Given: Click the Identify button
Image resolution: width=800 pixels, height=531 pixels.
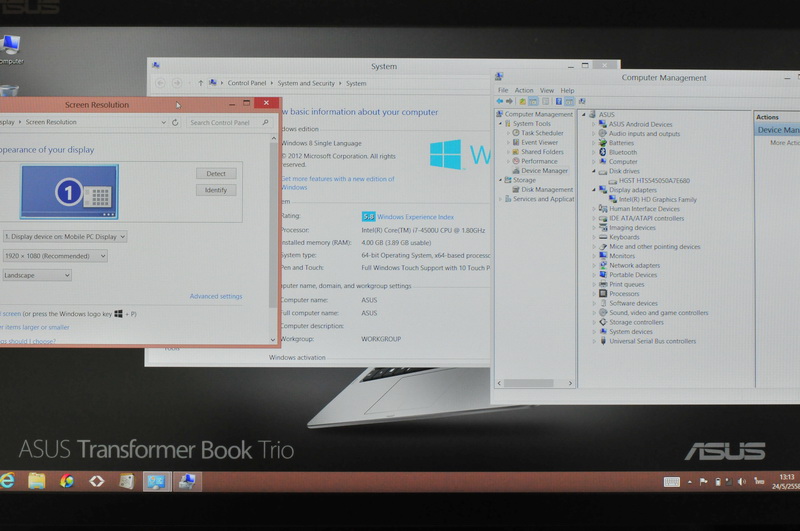Looking at the screenshot, I should 216,190.
